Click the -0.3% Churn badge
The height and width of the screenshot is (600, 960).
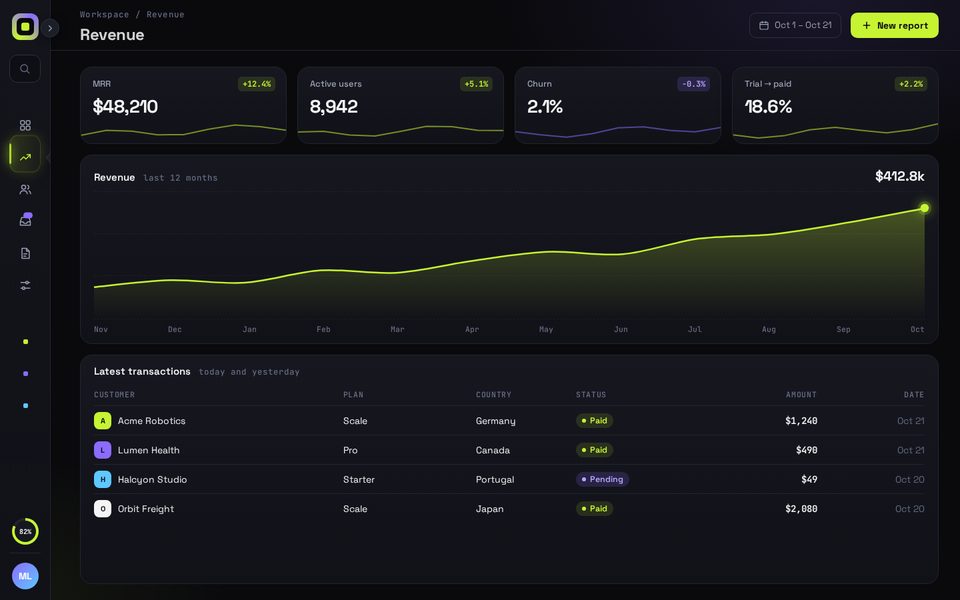click(694, 84)
